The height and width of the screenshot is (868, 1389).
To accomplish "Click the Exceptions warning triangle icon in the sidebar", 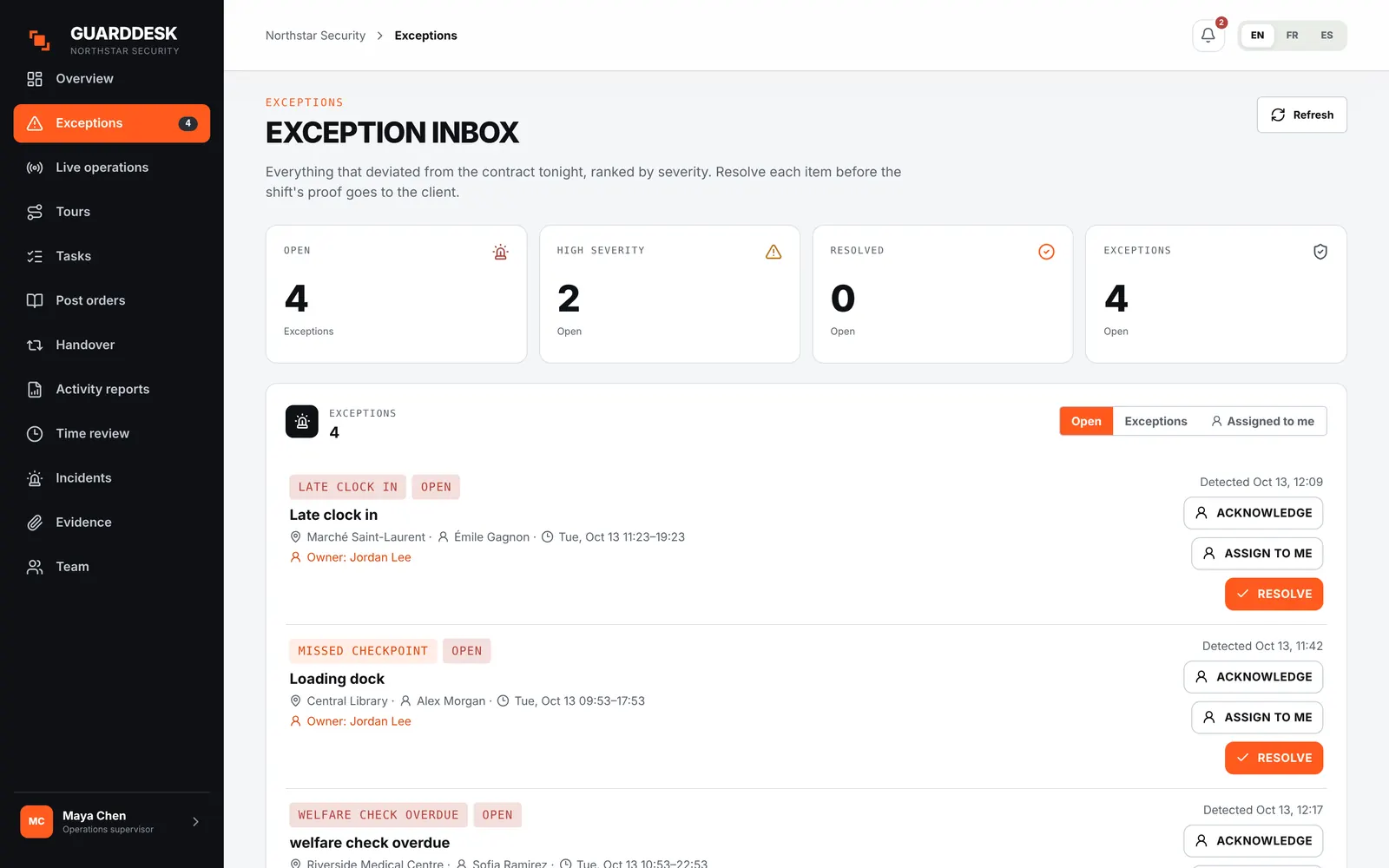I will pyautogui.click(x=35, y=123).
